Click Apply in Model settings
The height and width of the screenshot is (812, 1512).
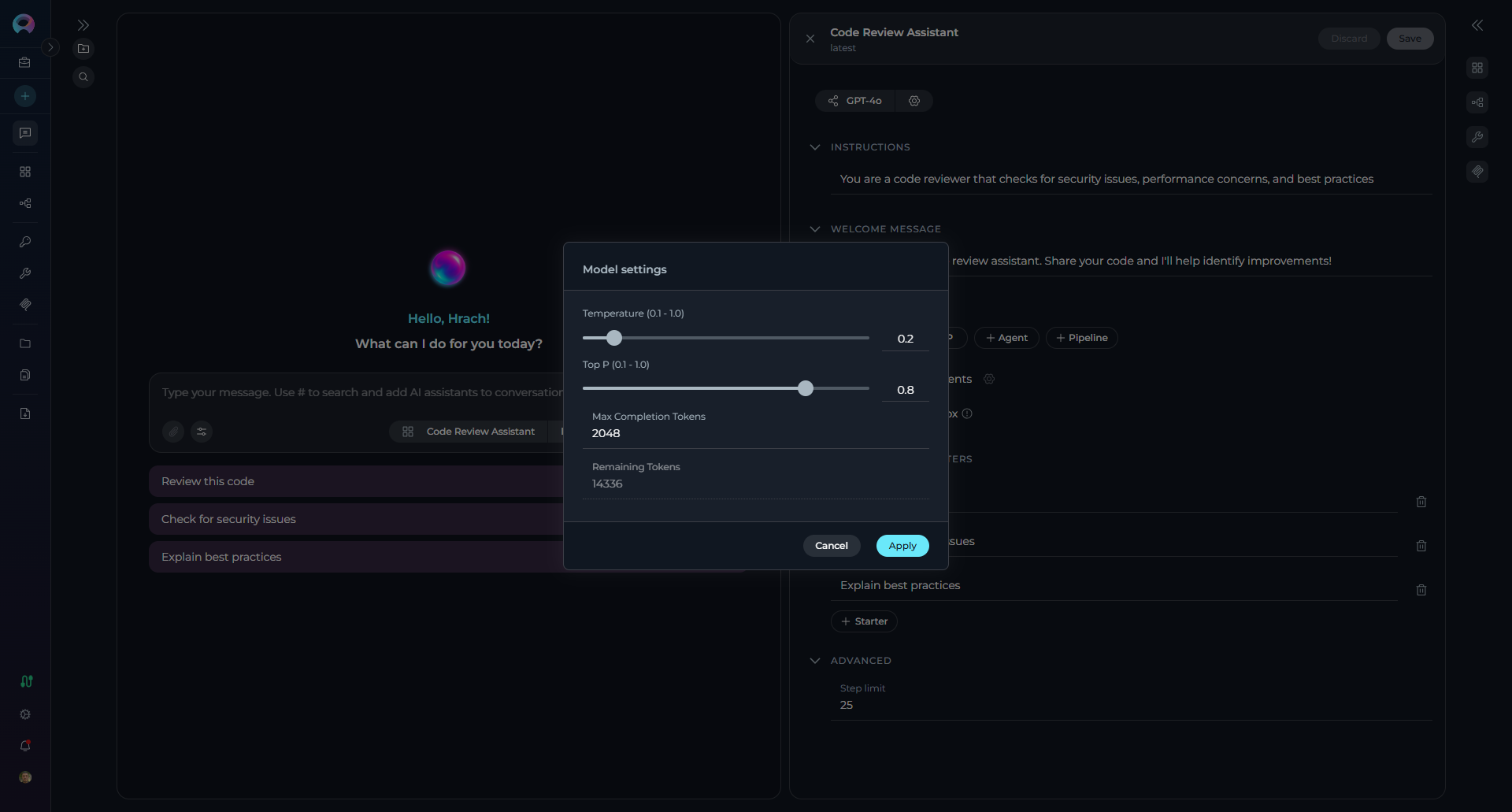[x=902, y=546]
